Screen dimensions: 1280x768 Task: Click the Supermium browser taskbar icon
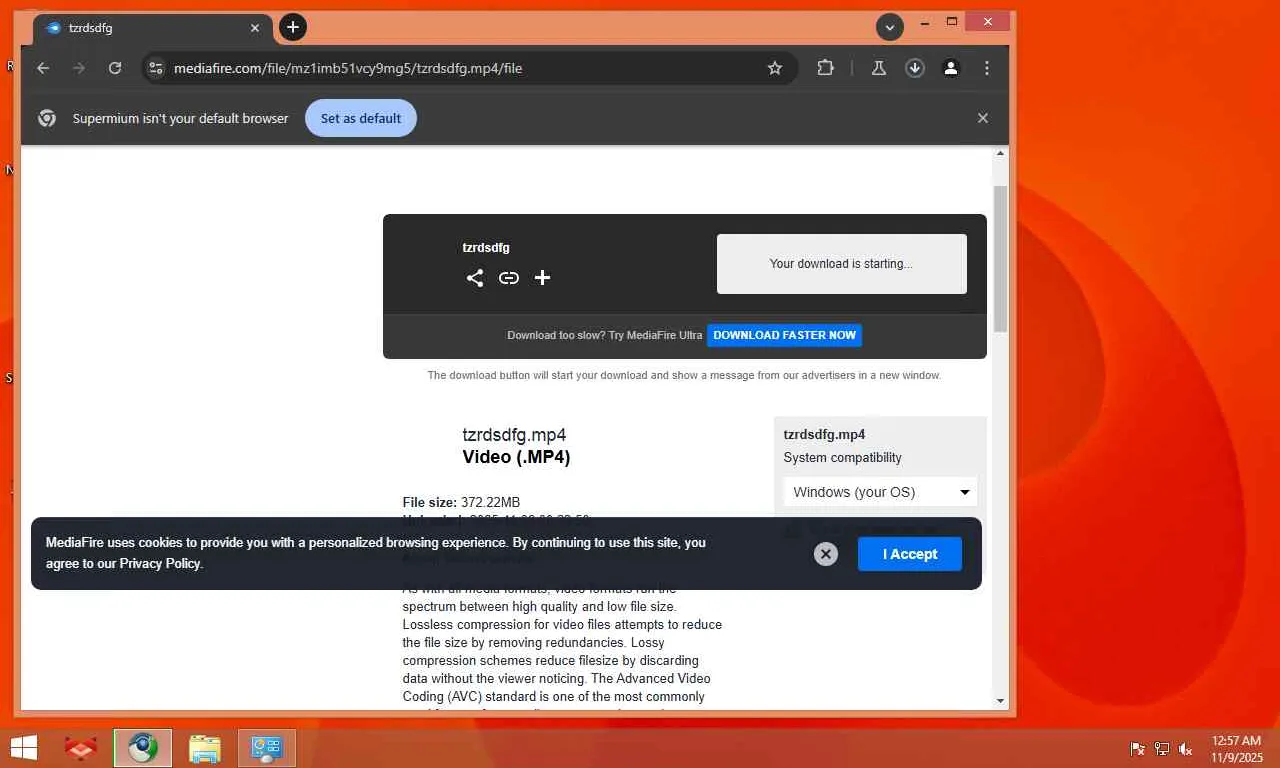[x=143, y=748]
